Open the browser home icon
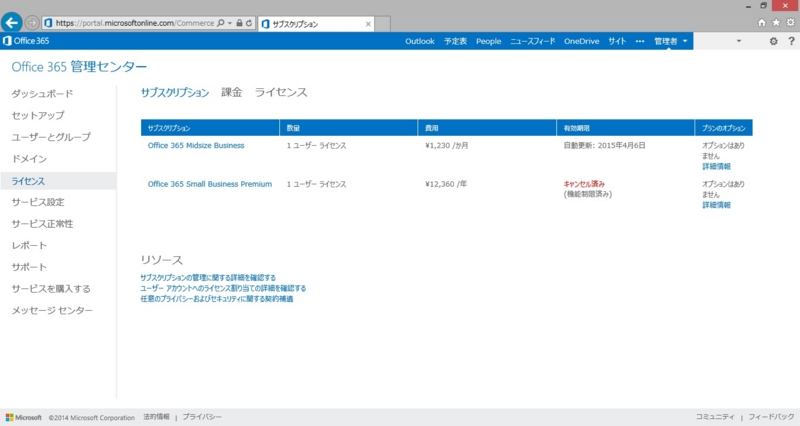The width and height of the screenshot is (800, 426). pos(761,22)
